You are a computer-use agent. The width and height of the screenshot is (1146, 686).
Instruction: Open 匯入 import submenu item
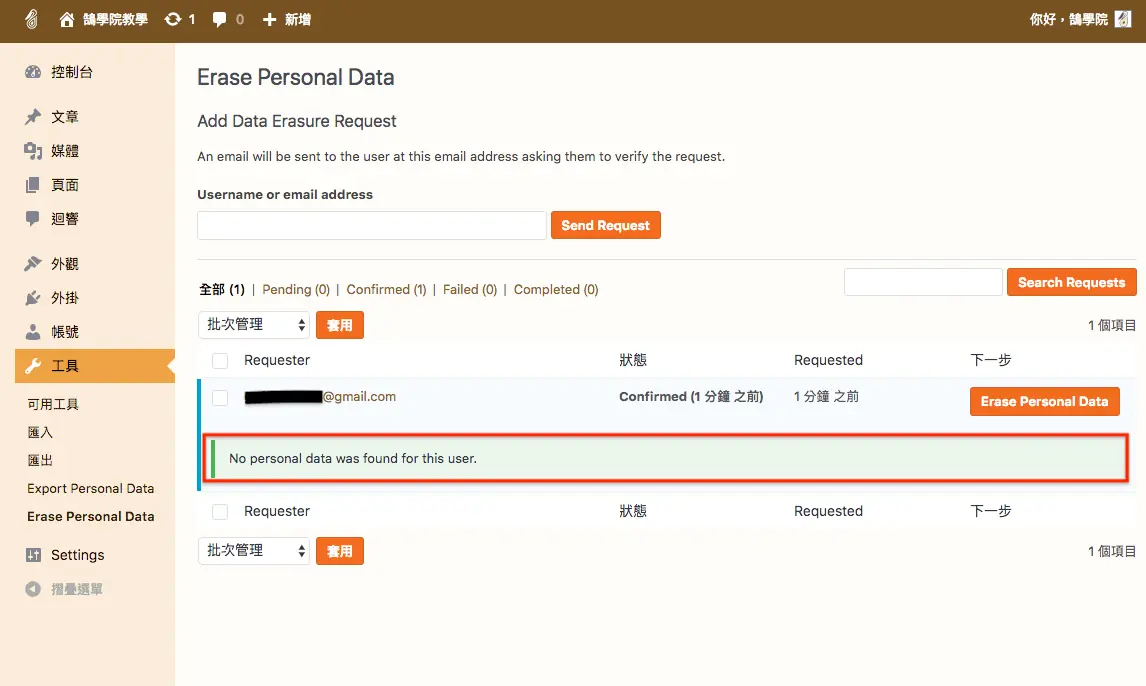point(40,432)
